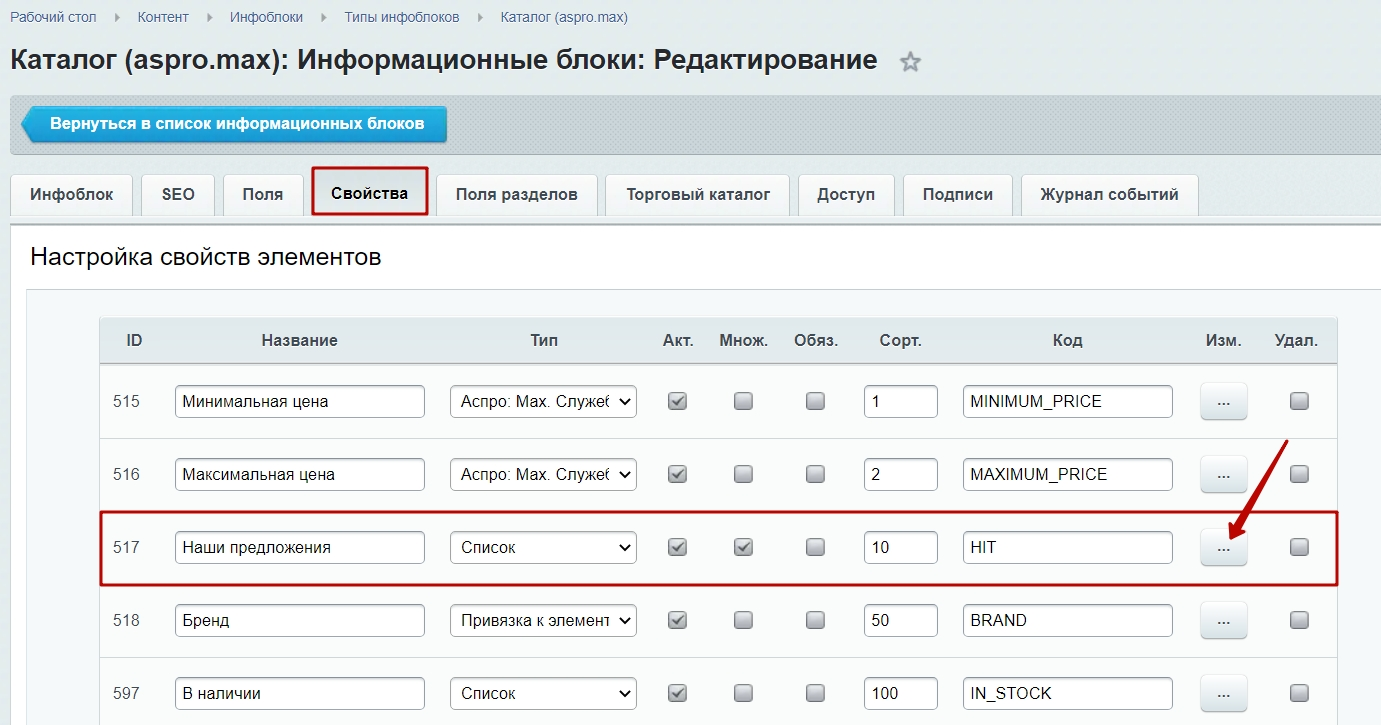Click Вернуться в список информационных блоков button

[237, 124]
